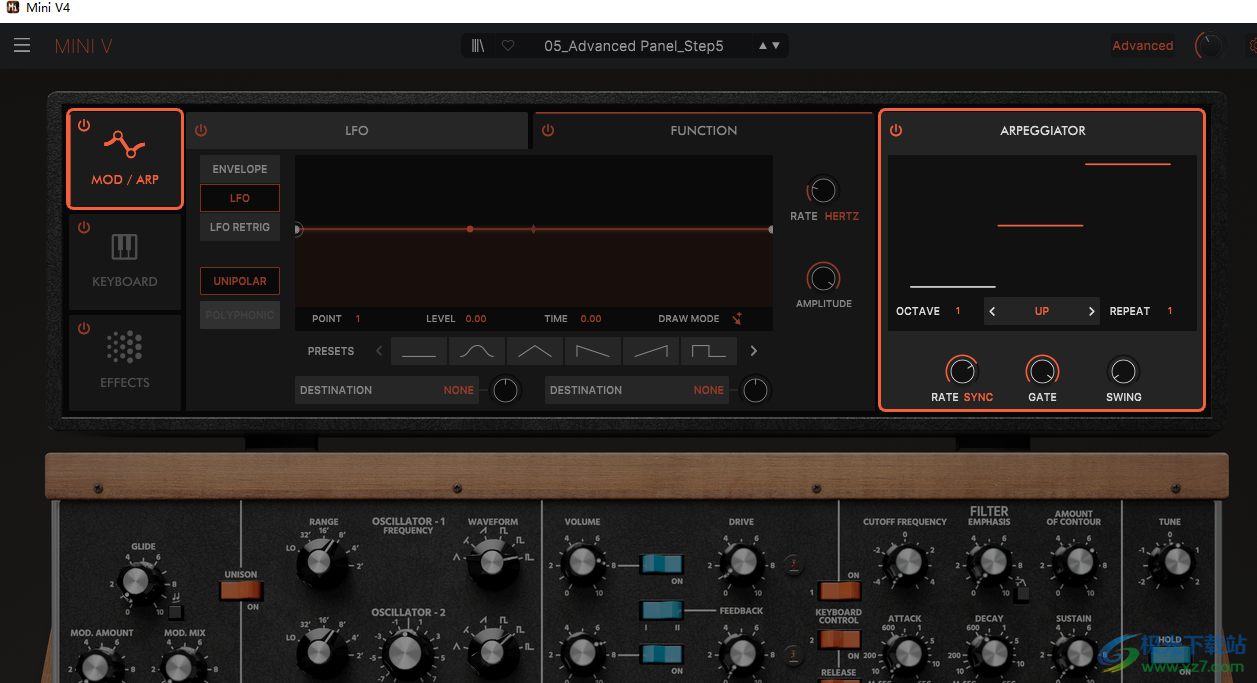Click the preset name 05_Advanced Panel_Step5
Viewport: 1257px width, 683px height.
click(633, 46)
